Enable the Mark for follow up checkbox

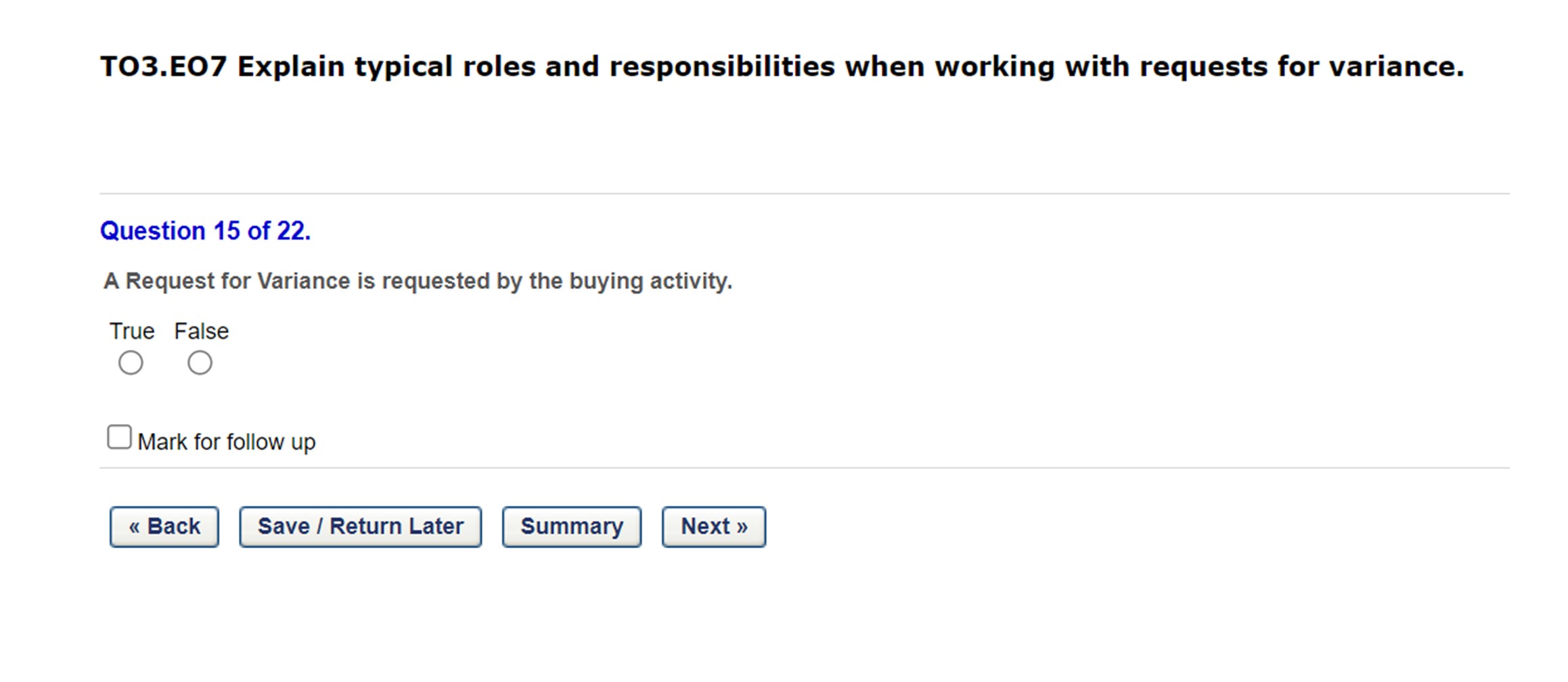tap(118, 437)
